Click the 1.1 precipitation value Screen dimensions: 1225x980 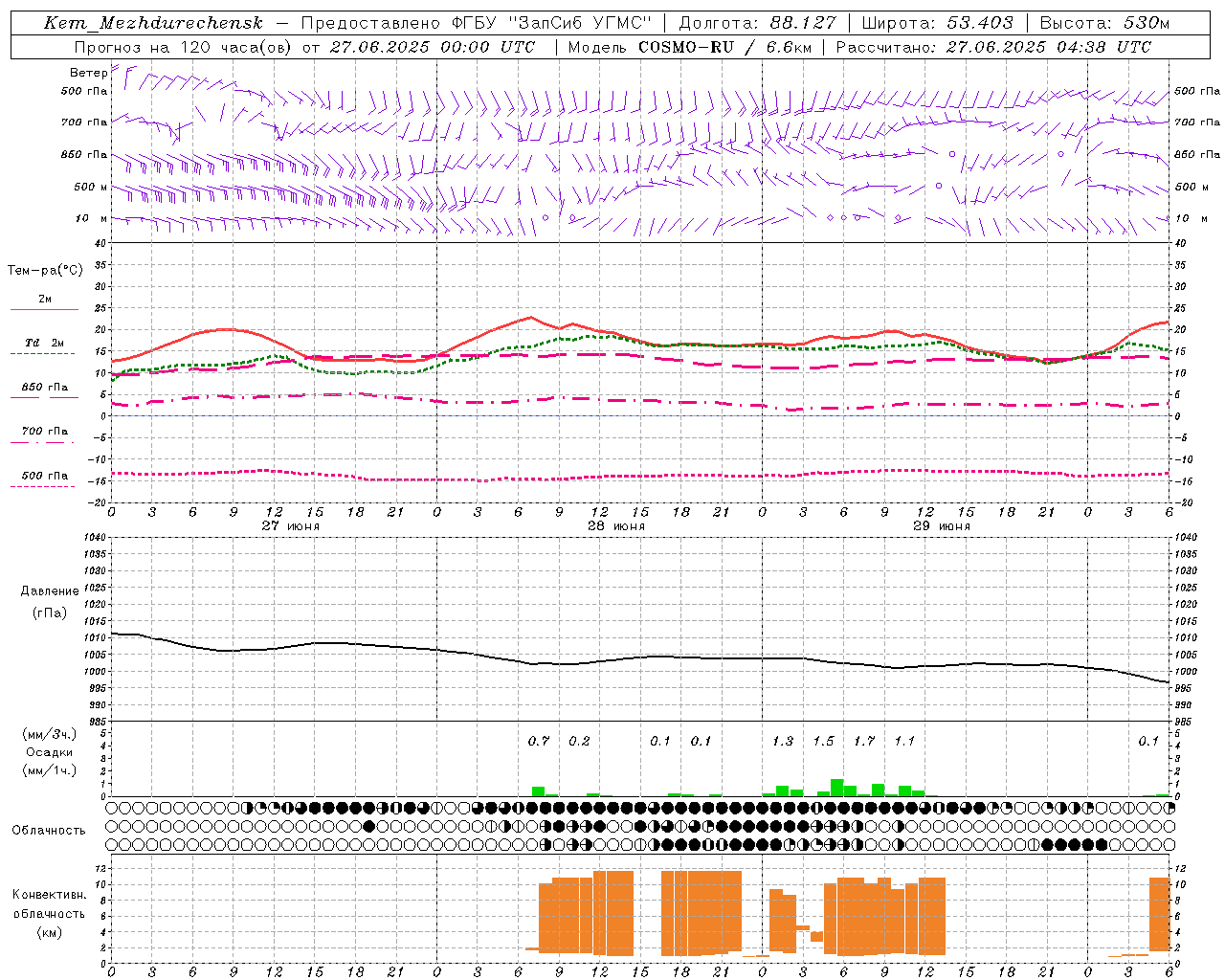[x=904, y=741]
